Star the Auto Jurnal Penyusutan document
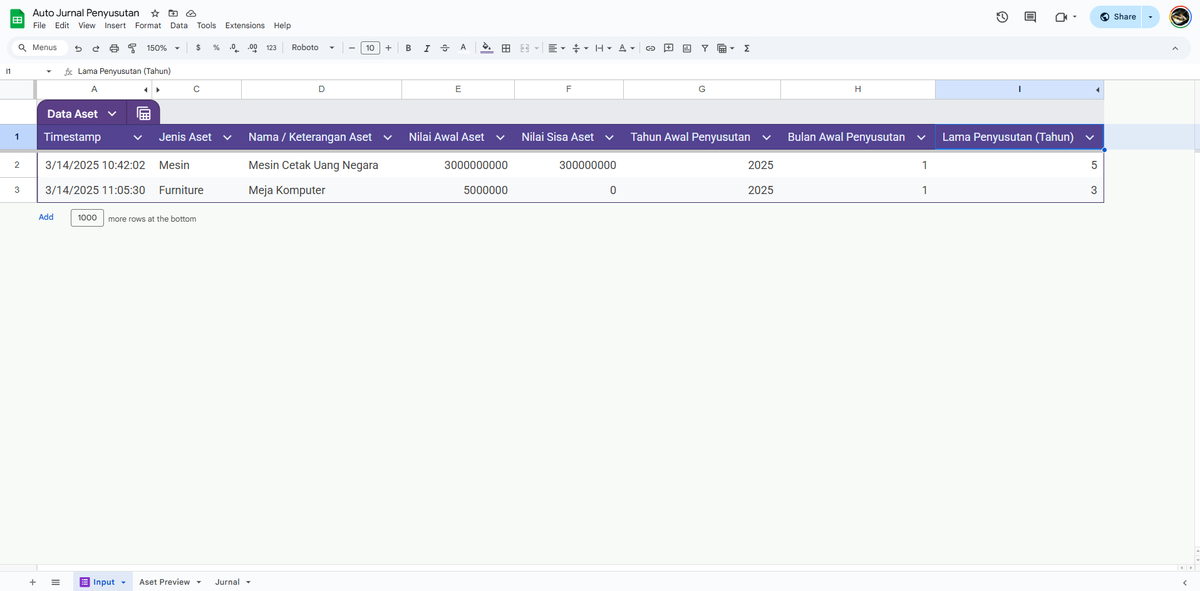 click(x=155, y=13)
